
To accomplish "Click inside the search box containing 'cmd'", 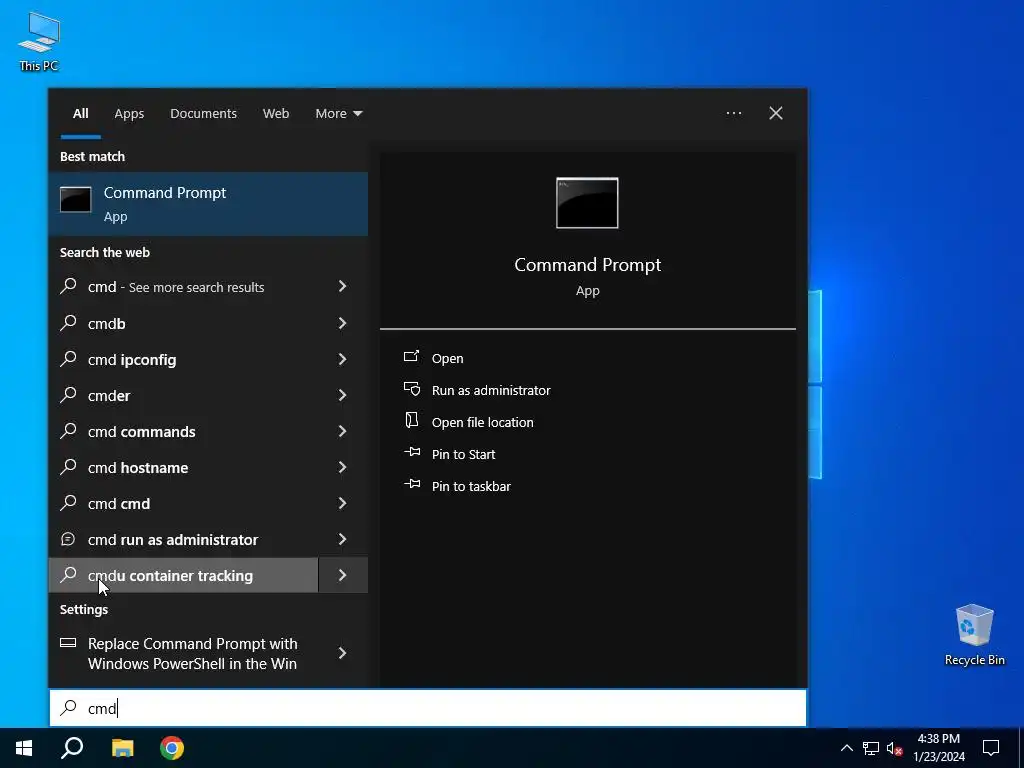I will point(428,708).
